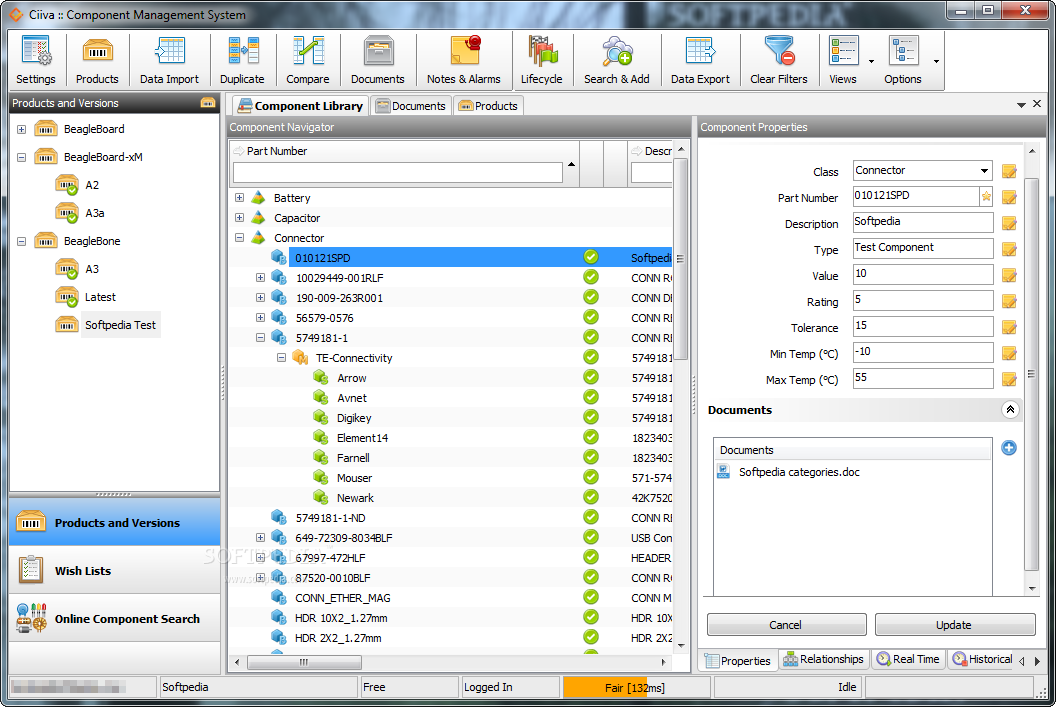Click the edit icon beside Type field
Image resolution: width=1056 pixels, height=707 pixels.
pos(1009,249)
